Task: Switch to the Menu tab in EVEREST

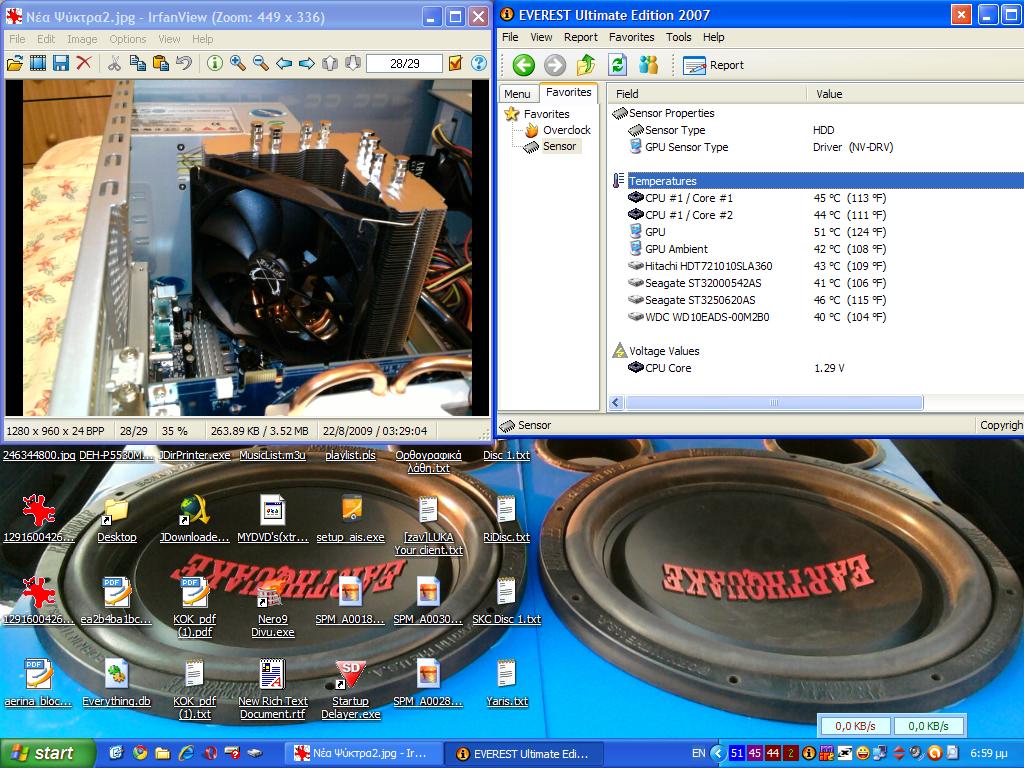Action: 517,93
